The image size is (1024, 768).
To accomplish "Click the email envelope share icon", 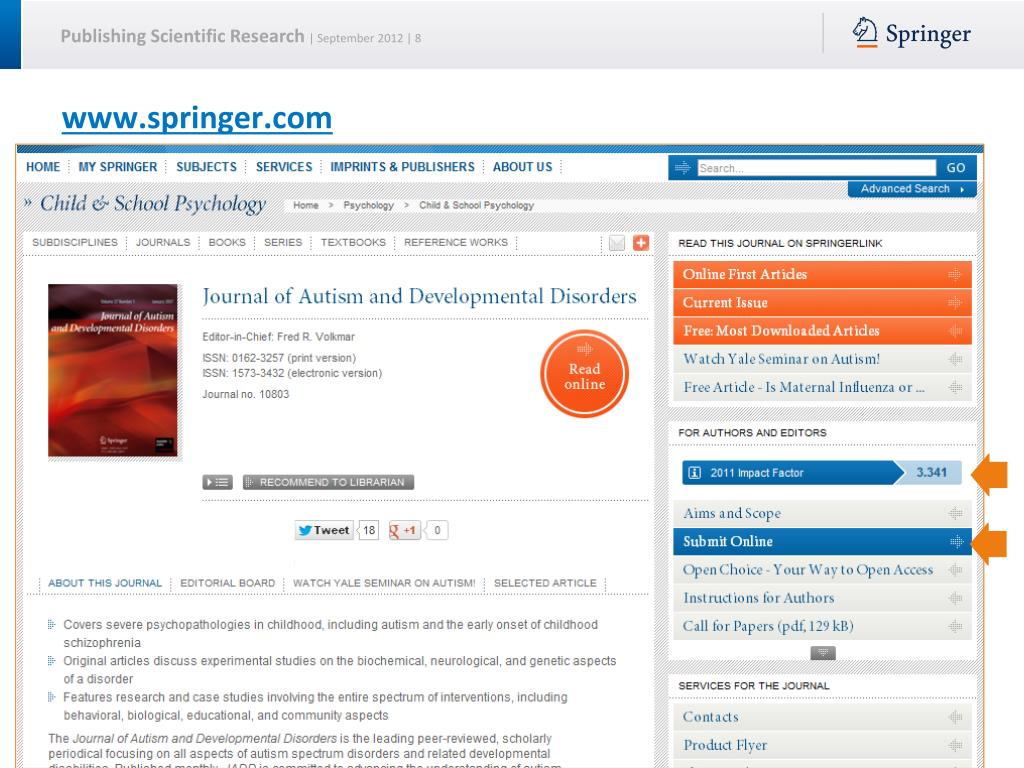I will tap(616, 243).
